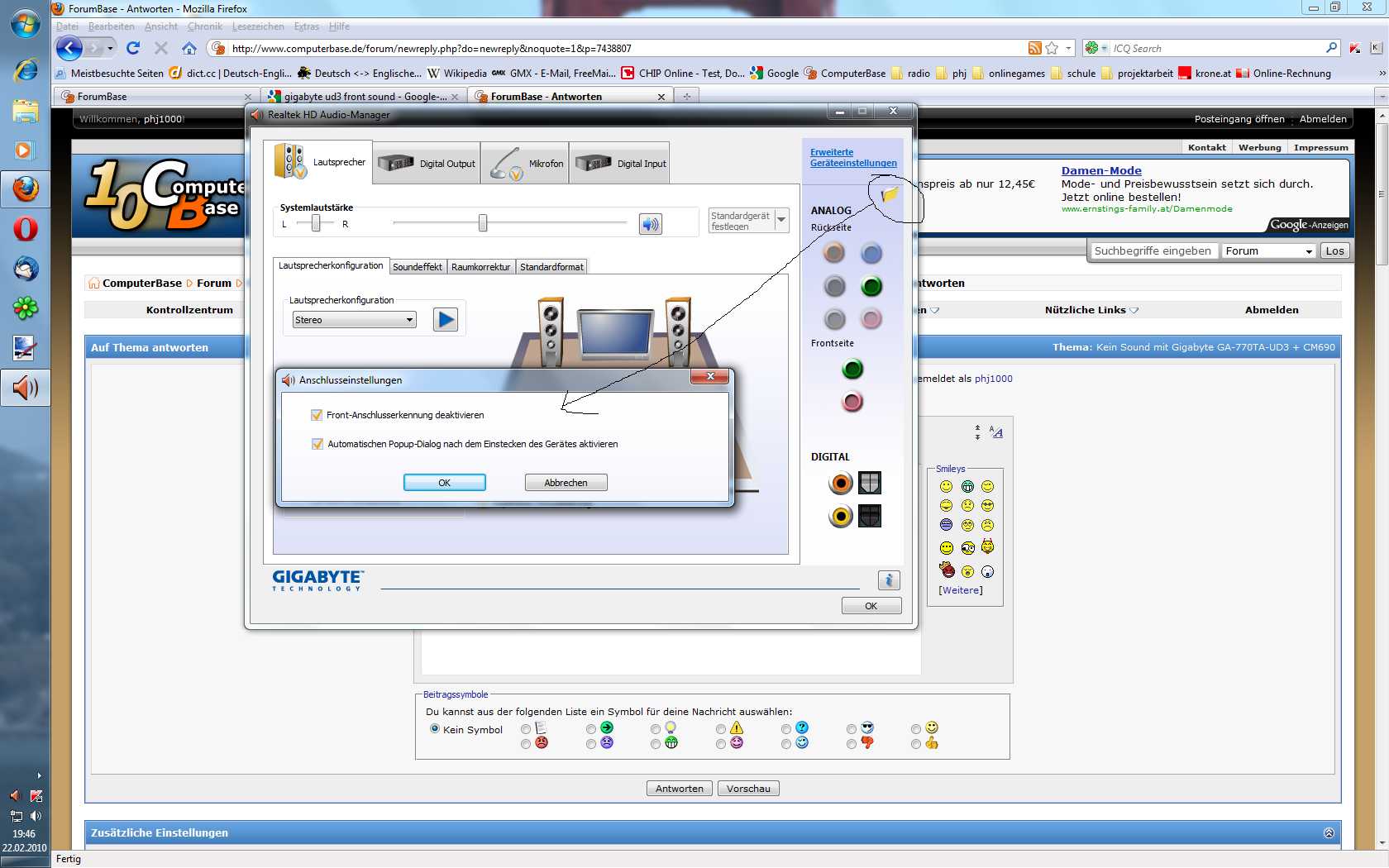Screen dimensions: 1389x868
Task: Choose the lightbulb post icon radio
Action: [656, 729]
